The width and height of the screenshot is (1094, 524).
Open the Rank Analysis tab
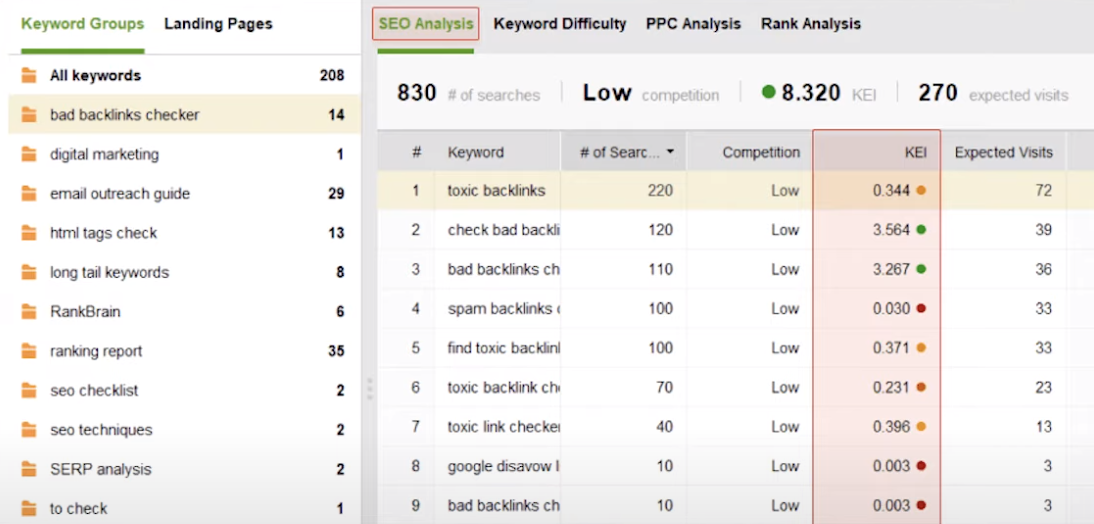810,24
